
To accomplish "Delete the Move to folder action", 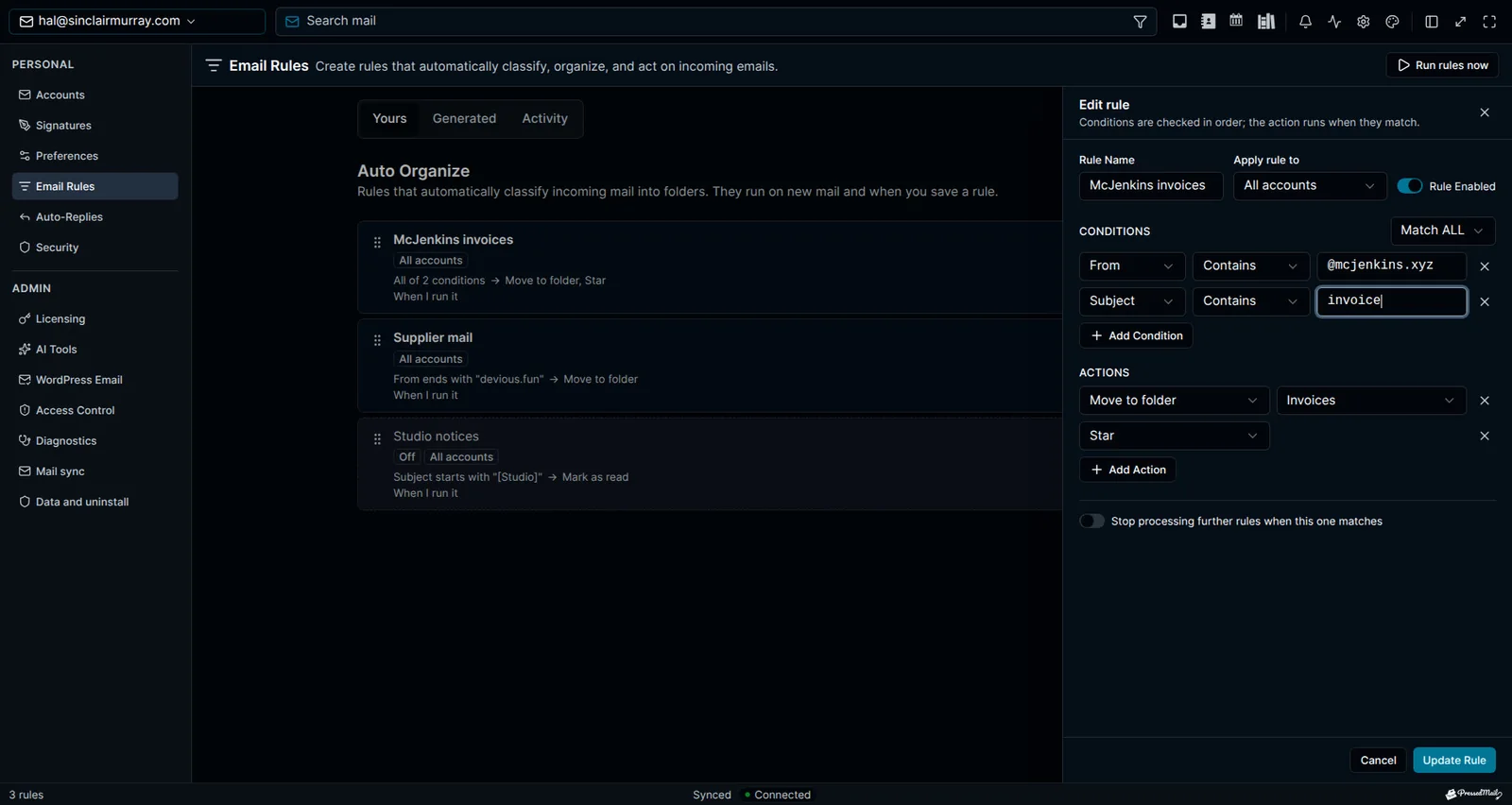I will pos(1485,401).
